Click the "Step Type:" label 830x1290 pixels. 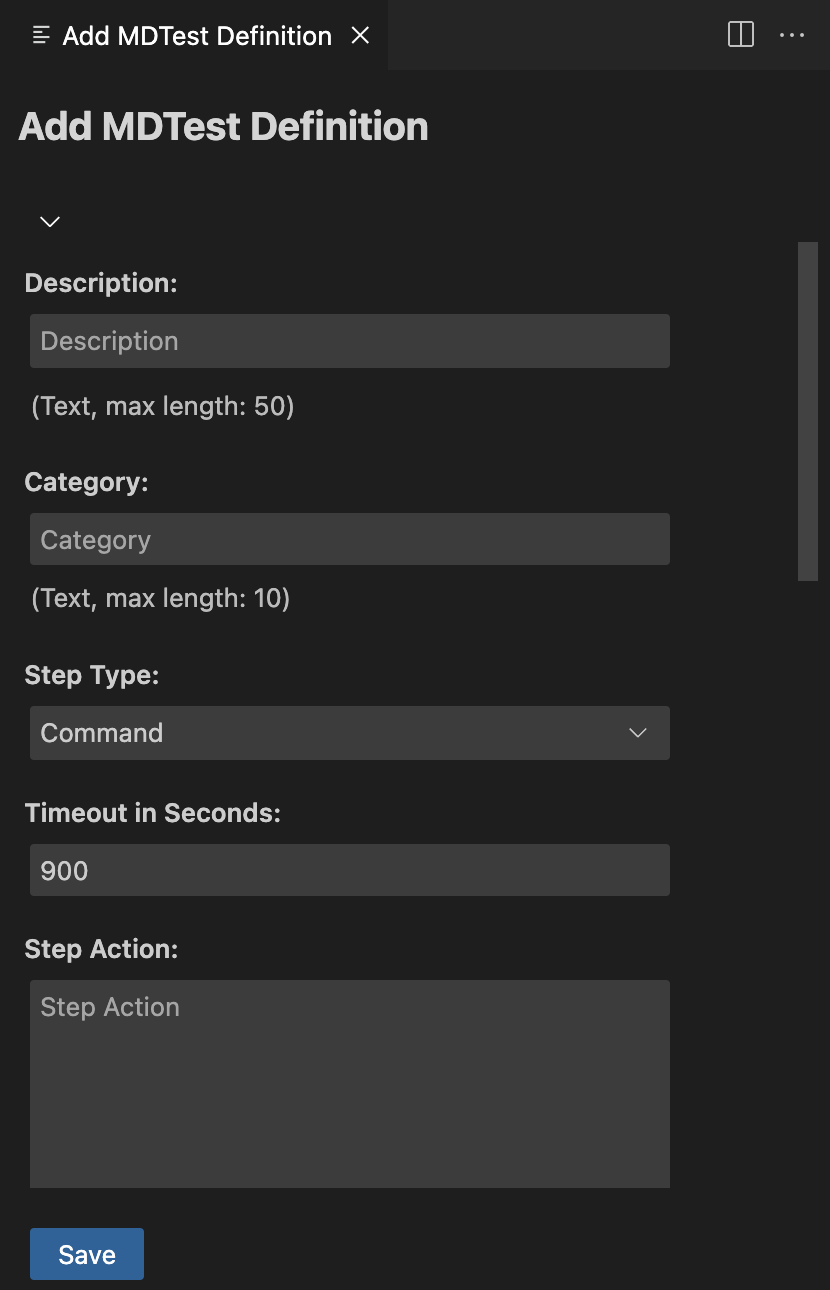[x=92, y=675]
